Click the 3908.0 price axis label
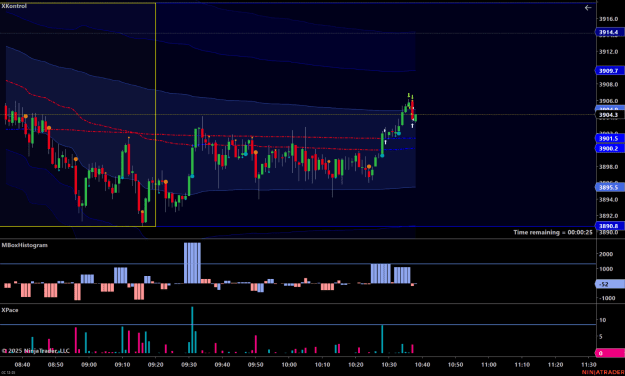Screen dimensions: 625x376 click(608, 84)
